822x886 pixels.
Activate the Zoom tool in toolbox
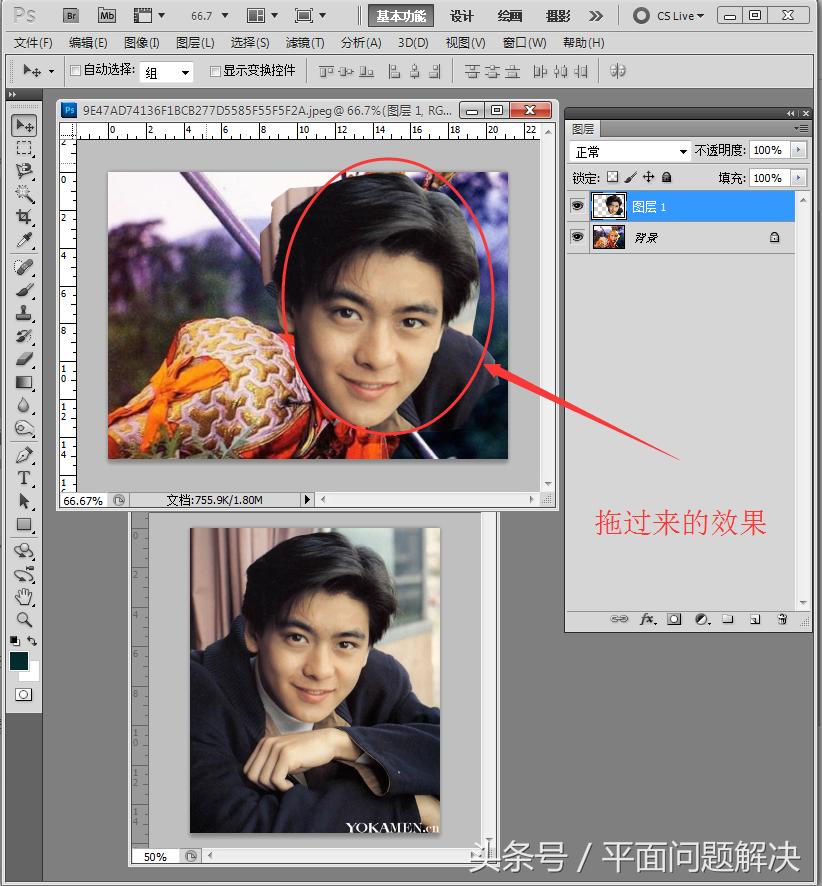(24, 619)
